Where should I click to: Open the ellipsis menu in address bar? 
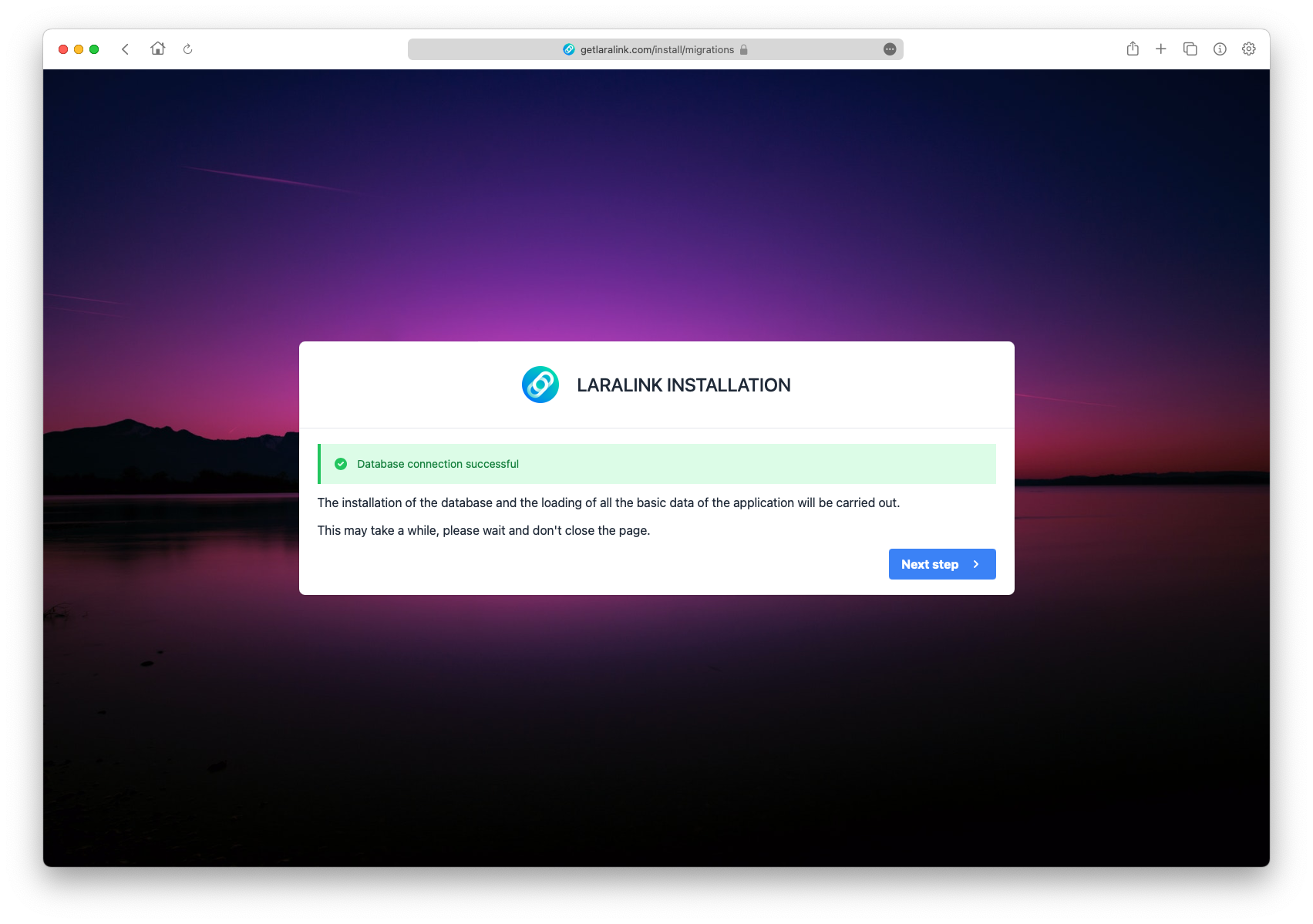pyautogui.click(x=890, y=49)
